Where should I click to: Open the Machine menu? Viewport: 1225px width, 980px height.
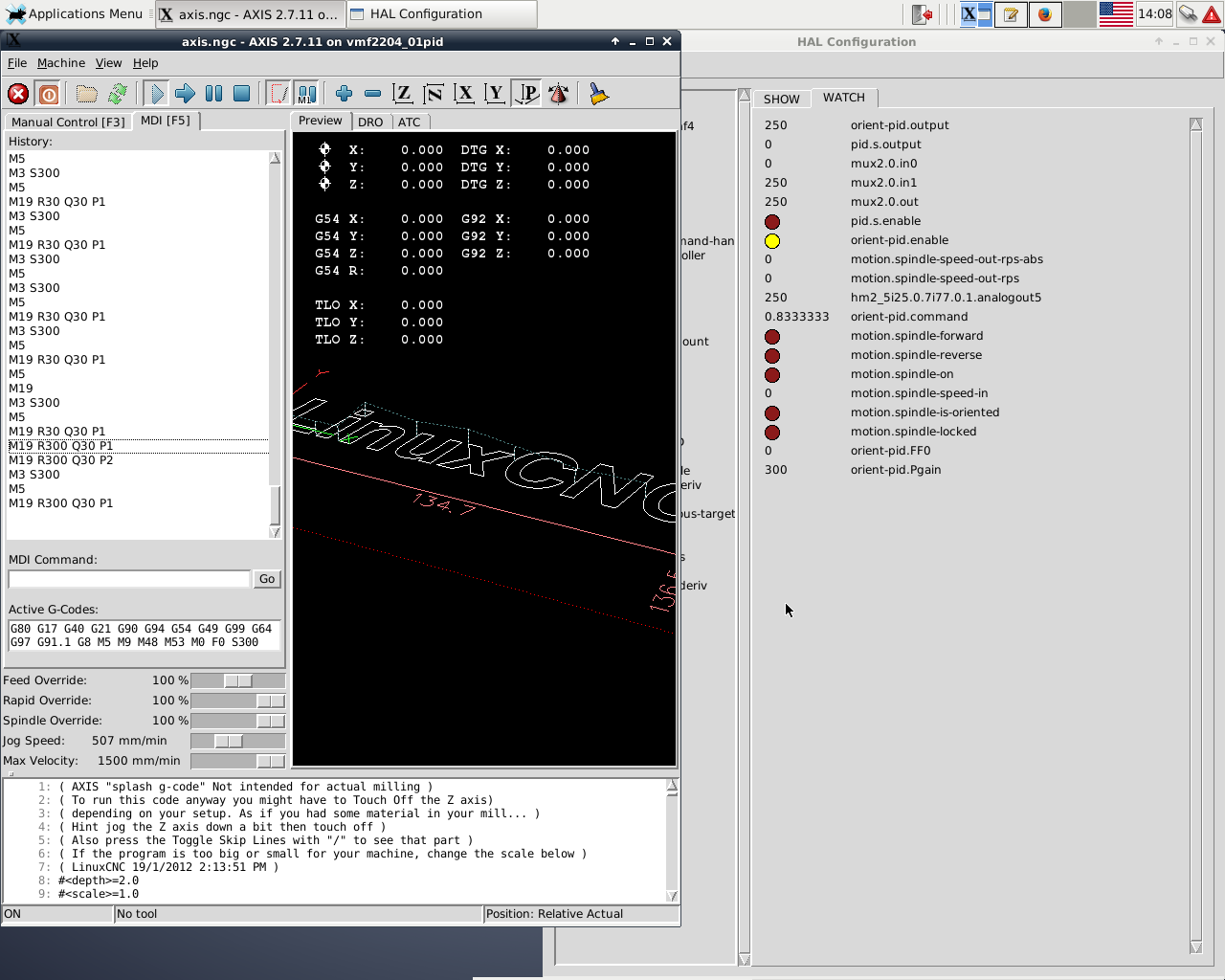(61, 63)
